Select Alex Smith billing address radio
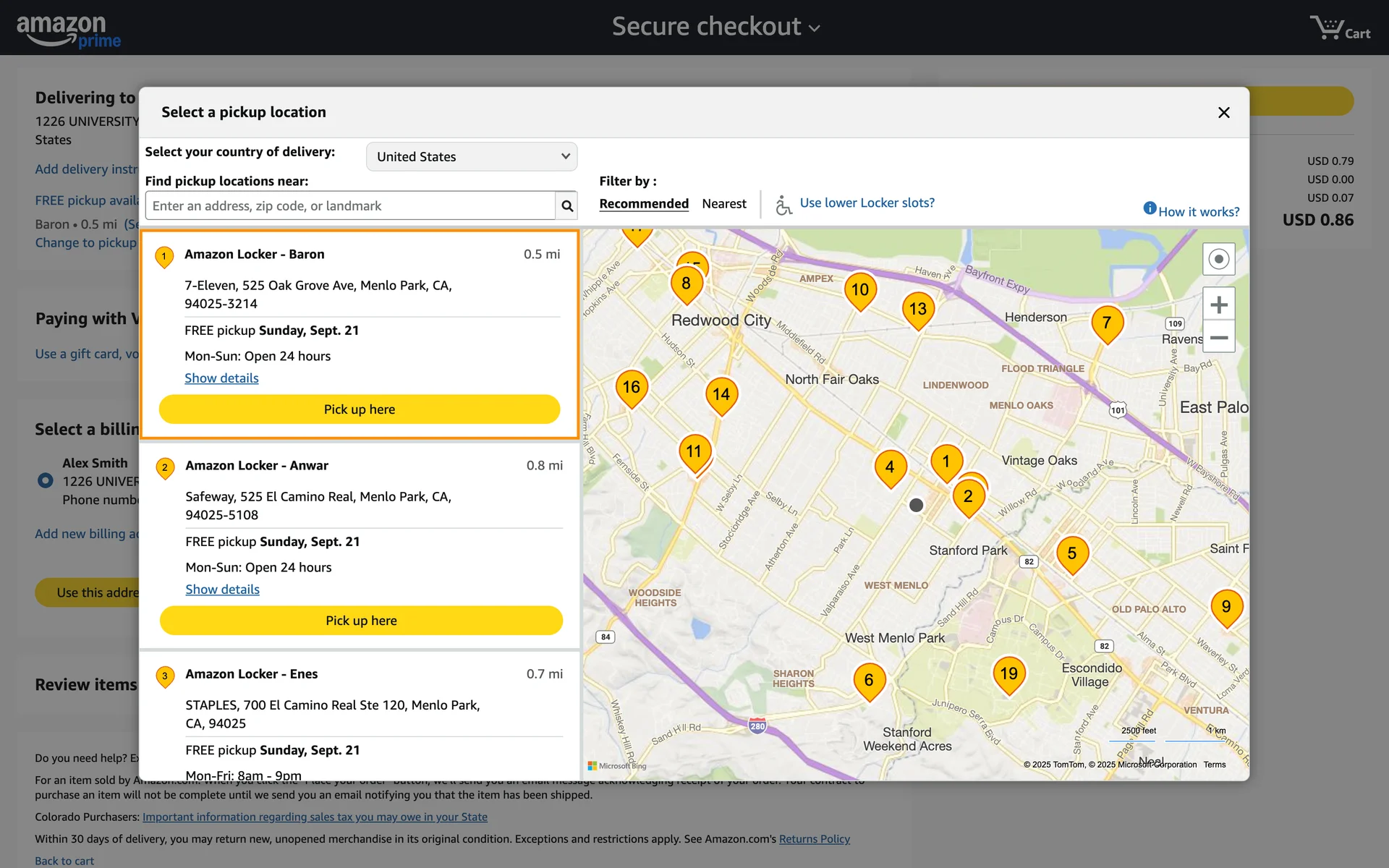The image size is (1389, 868). point(46,480)
